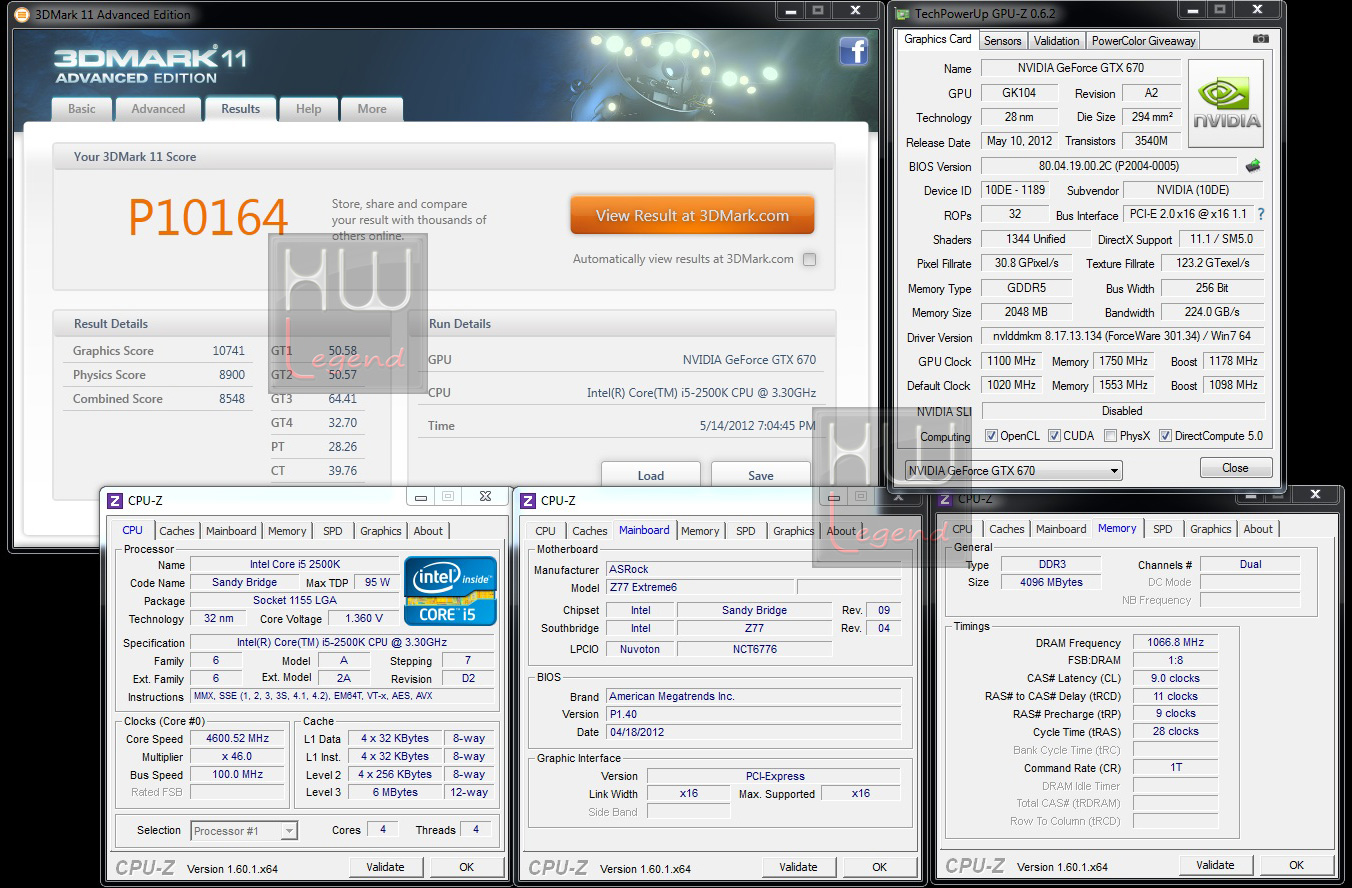The height and width of the screenshot is (888, 1352).
Task: Click the CPU-Z icon in the Mainboard window title
Action: 528,500
